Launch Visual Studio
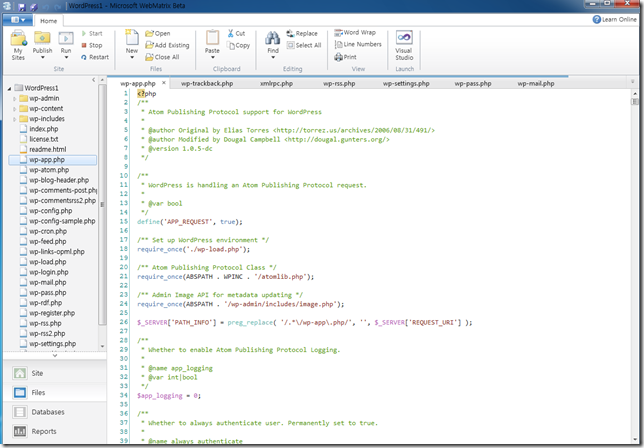 (x=404, y=45)
